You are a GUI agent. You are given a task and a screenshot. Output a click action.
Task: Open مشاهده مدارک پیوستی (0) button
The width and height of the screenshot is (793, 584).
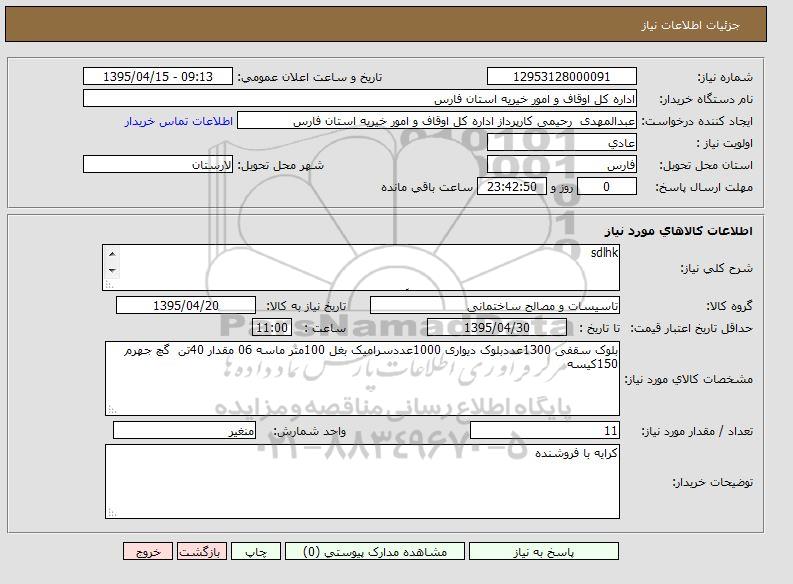[375, 551]
